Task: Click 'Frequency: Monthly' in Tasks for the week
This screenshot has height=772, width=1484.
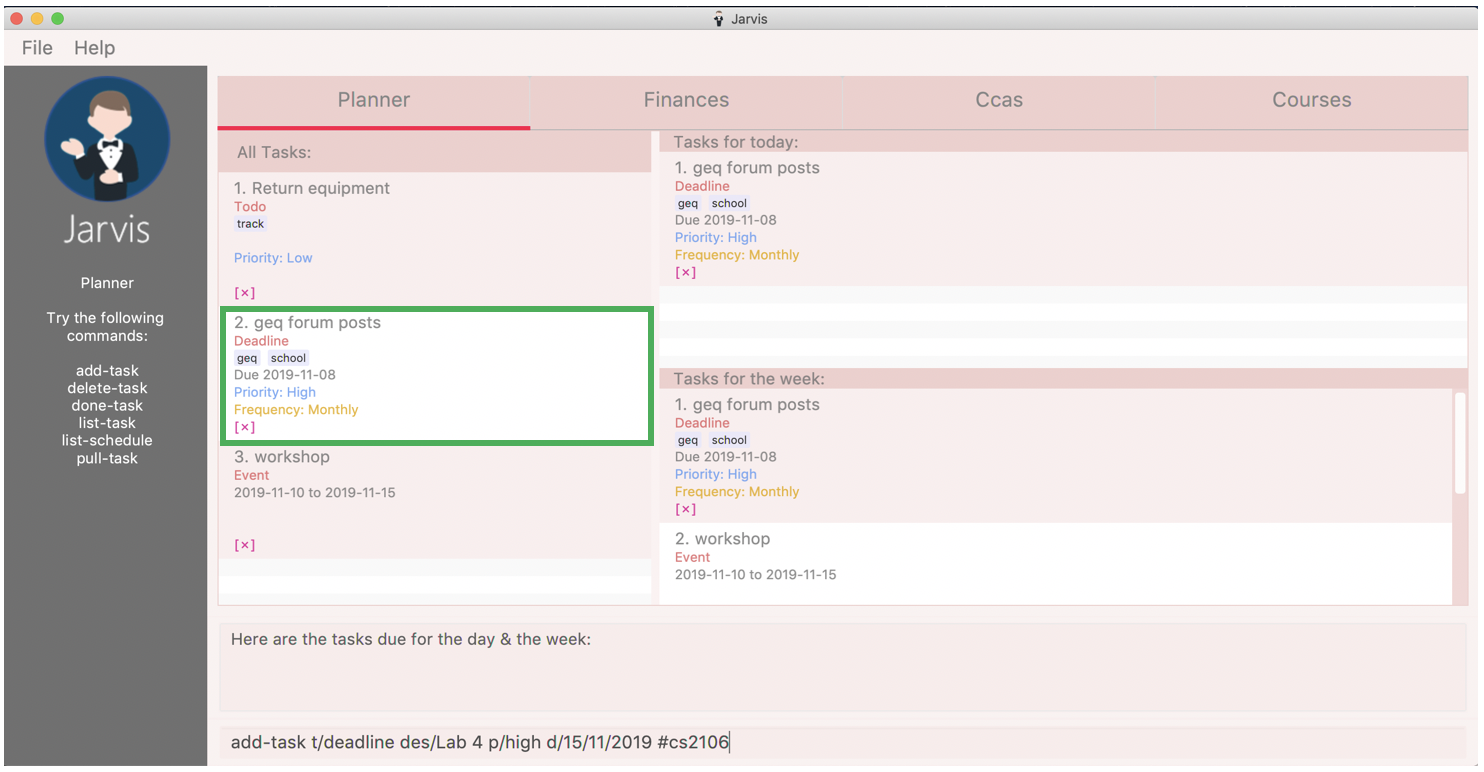Action: click(737, 492)
